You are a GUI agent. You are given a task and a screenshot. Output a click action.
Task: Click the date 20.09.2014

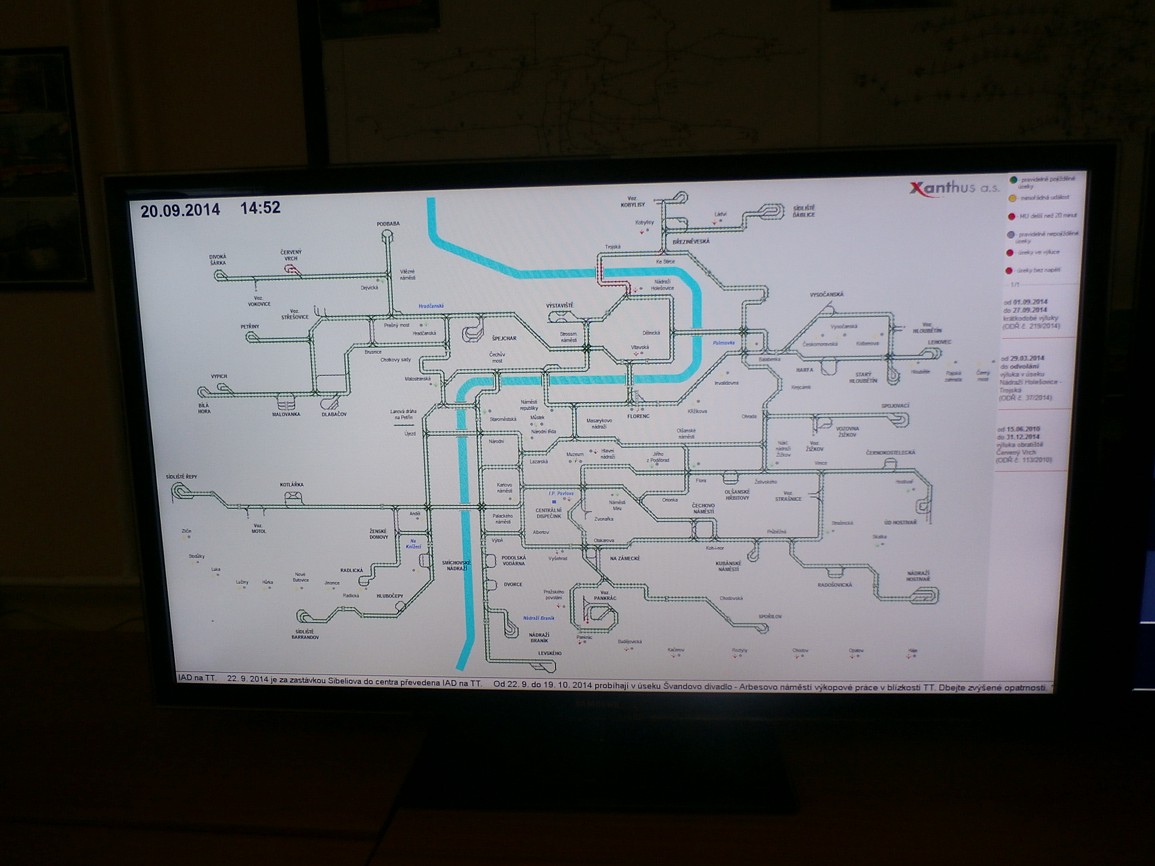(180, 210)
